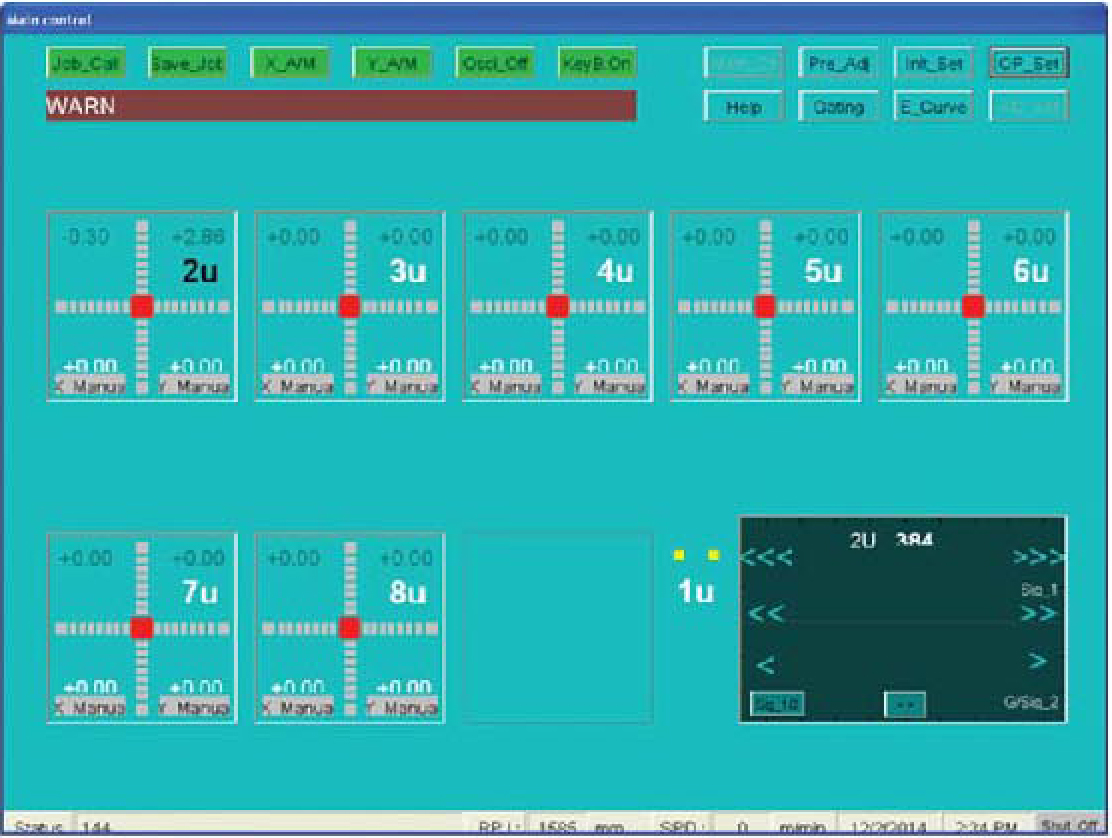This screenshot has height=838, width=1112.
Task: Click the Save_Job button
Action: [186, 64]
